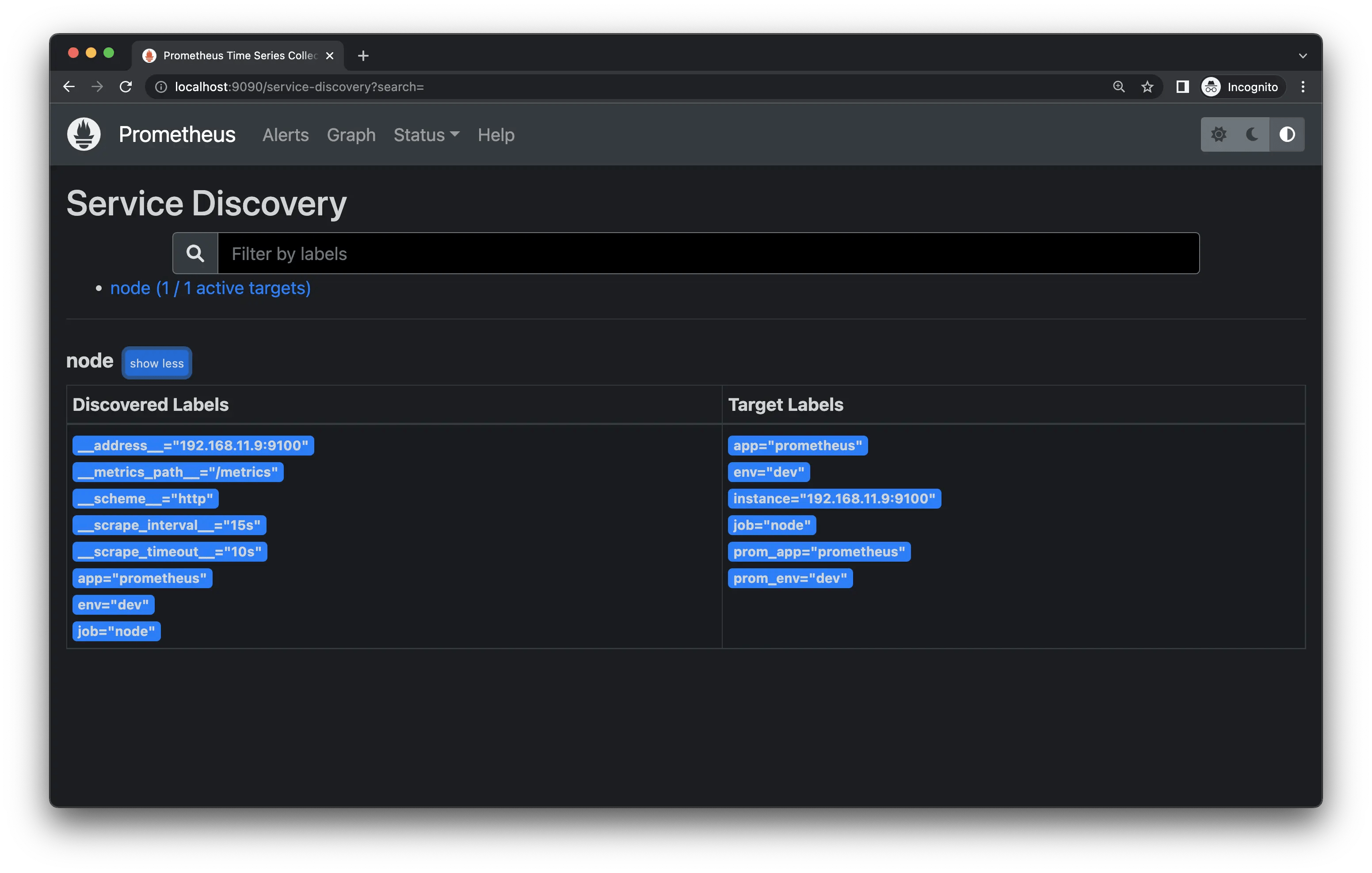Expand the Status dropdown menu
The height and width of the screenshot is (873, 1372).
click(426, 135)
